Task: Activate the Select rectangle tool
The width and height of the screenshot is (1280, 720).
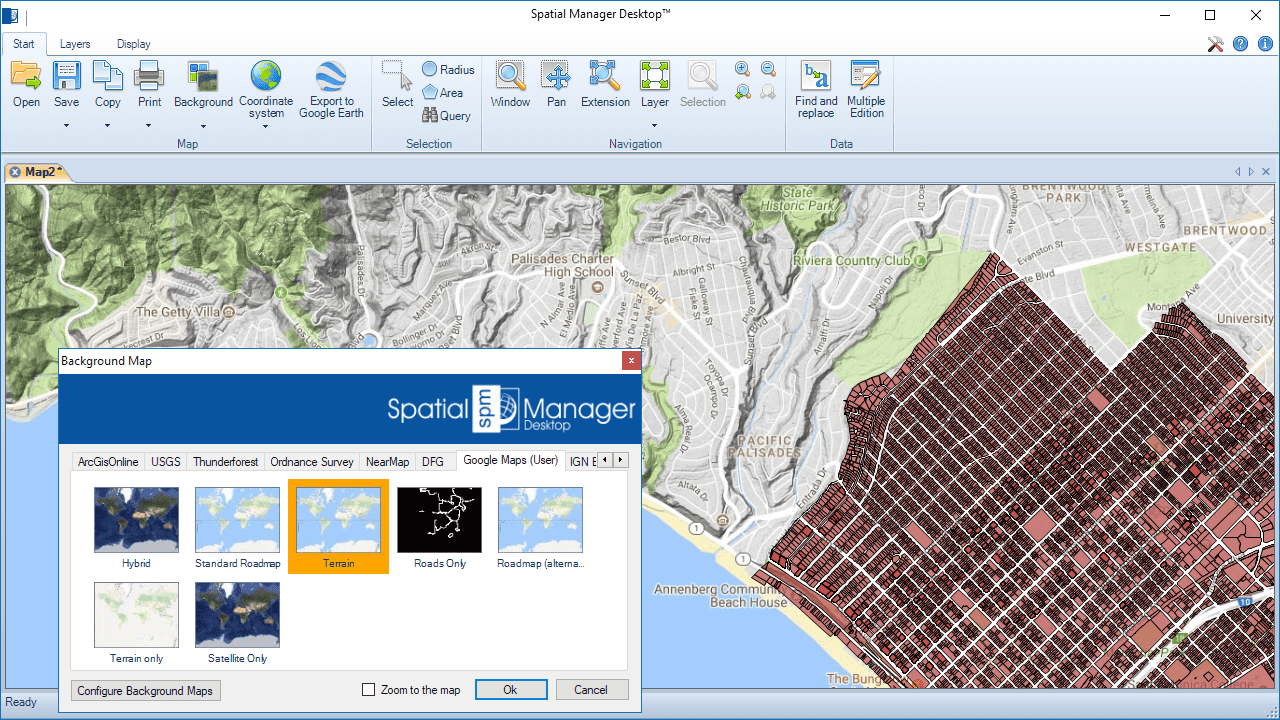Action: click(x=397, y=76)
